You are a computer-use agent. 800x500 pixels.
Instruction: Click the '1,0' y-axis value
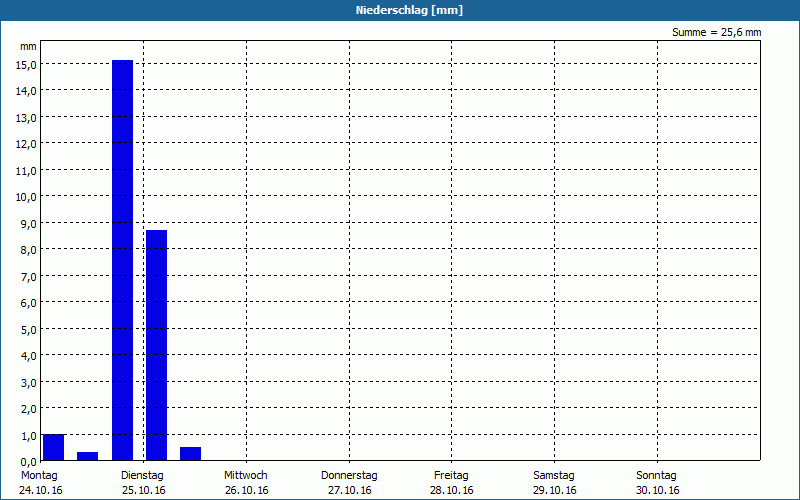(x=29, y=435)
